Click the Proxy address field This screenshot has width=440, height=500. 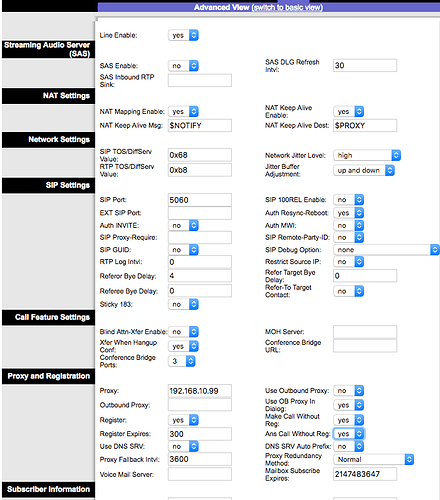point(200,391)
